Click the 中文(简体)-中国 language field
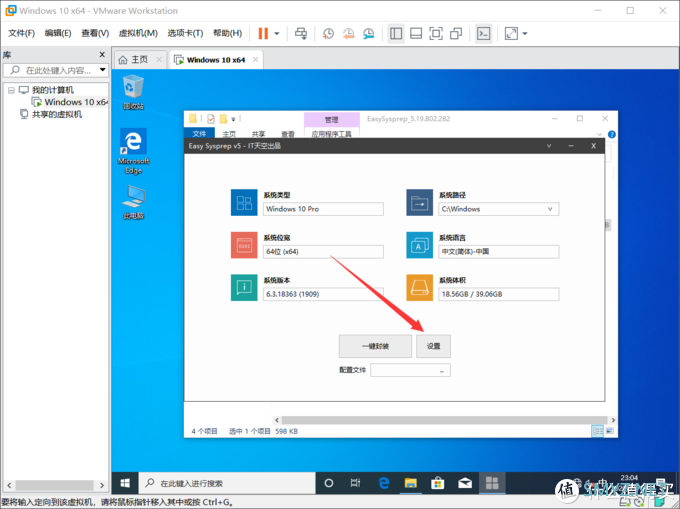This screenshot has width=680, height=509. point(498,251)
